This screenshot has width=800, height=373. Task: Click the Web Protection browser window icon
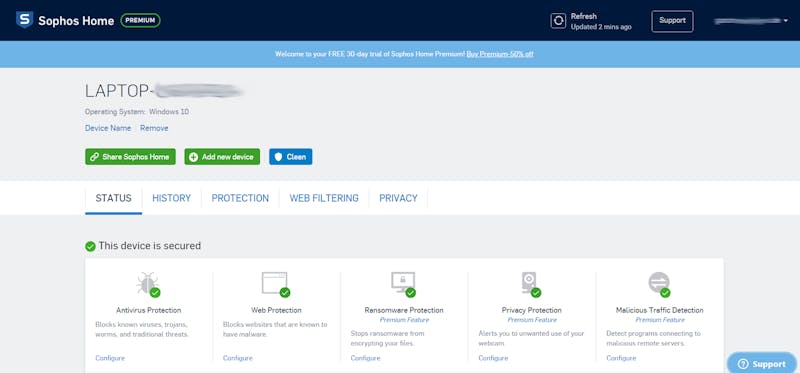pyautogui.click(x=276, y=284)
